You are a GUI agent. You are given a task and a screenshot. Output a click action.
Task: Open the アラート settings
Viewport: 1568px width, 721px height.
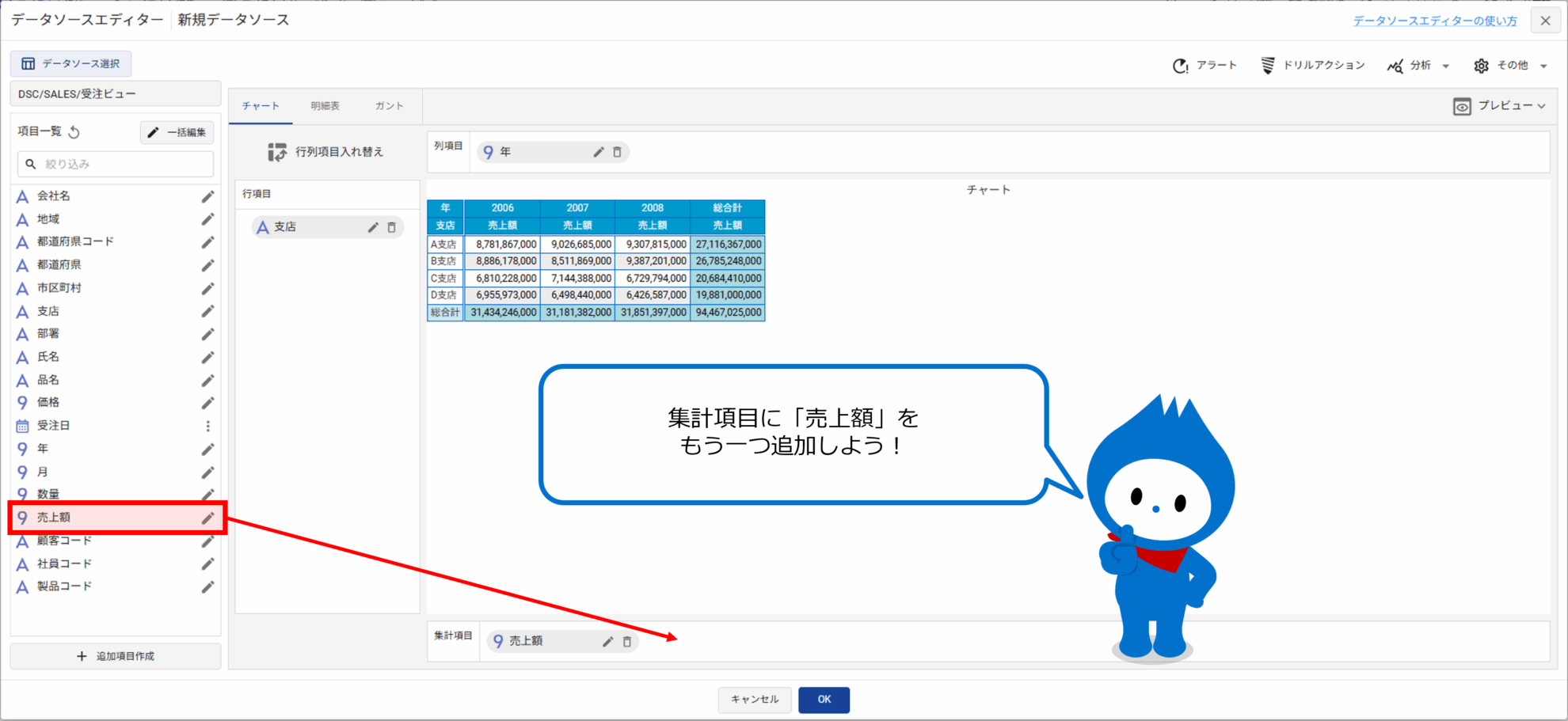1205,66
